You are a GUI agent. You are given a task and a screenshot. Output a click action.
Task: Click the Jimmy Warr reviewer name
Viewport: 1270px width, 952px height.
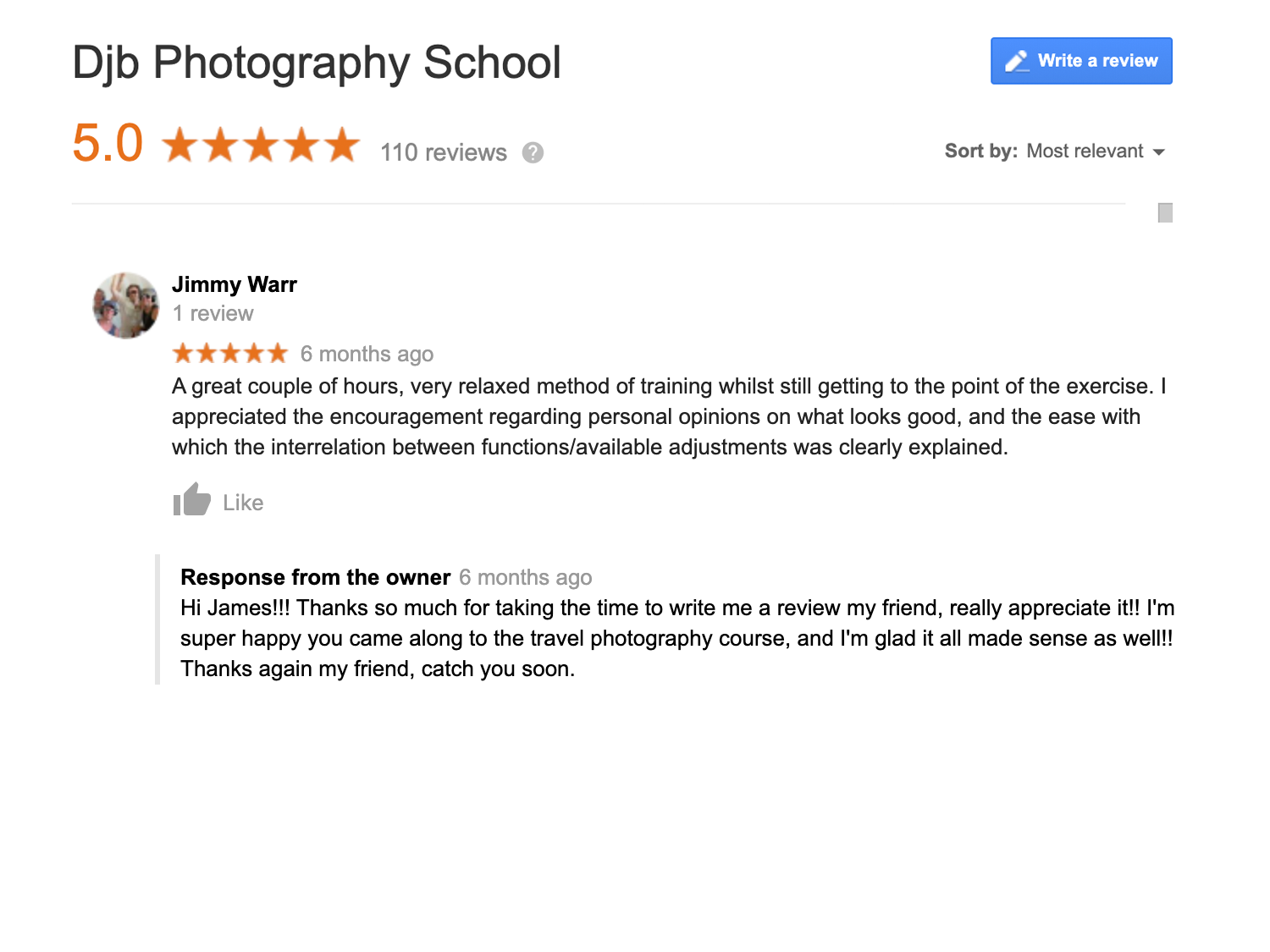[235, 284]
